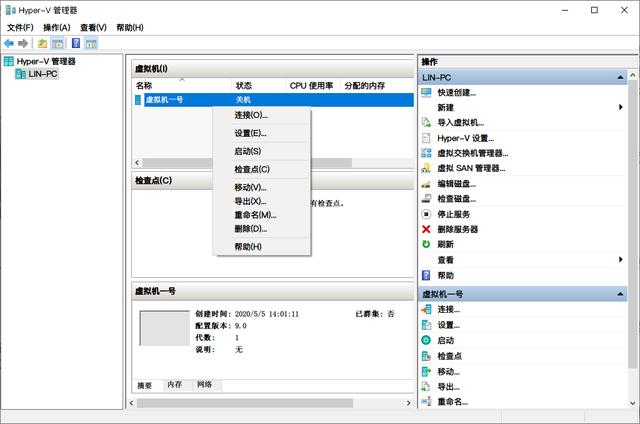
Task: Click the 导出 icon in actions pane
Action: (x=426, y=386)
